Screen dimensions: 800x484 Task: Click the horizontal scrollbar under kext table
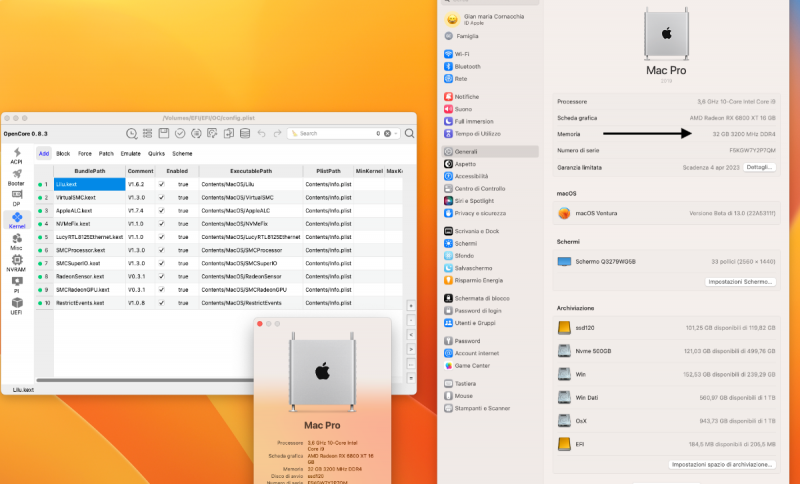145,380
